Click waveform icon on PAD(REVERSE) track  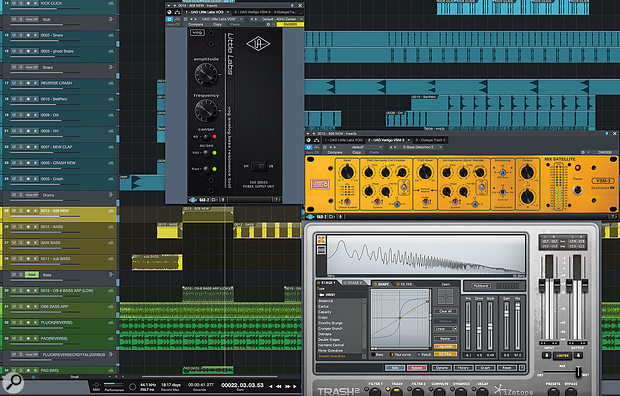click(111, 339)
